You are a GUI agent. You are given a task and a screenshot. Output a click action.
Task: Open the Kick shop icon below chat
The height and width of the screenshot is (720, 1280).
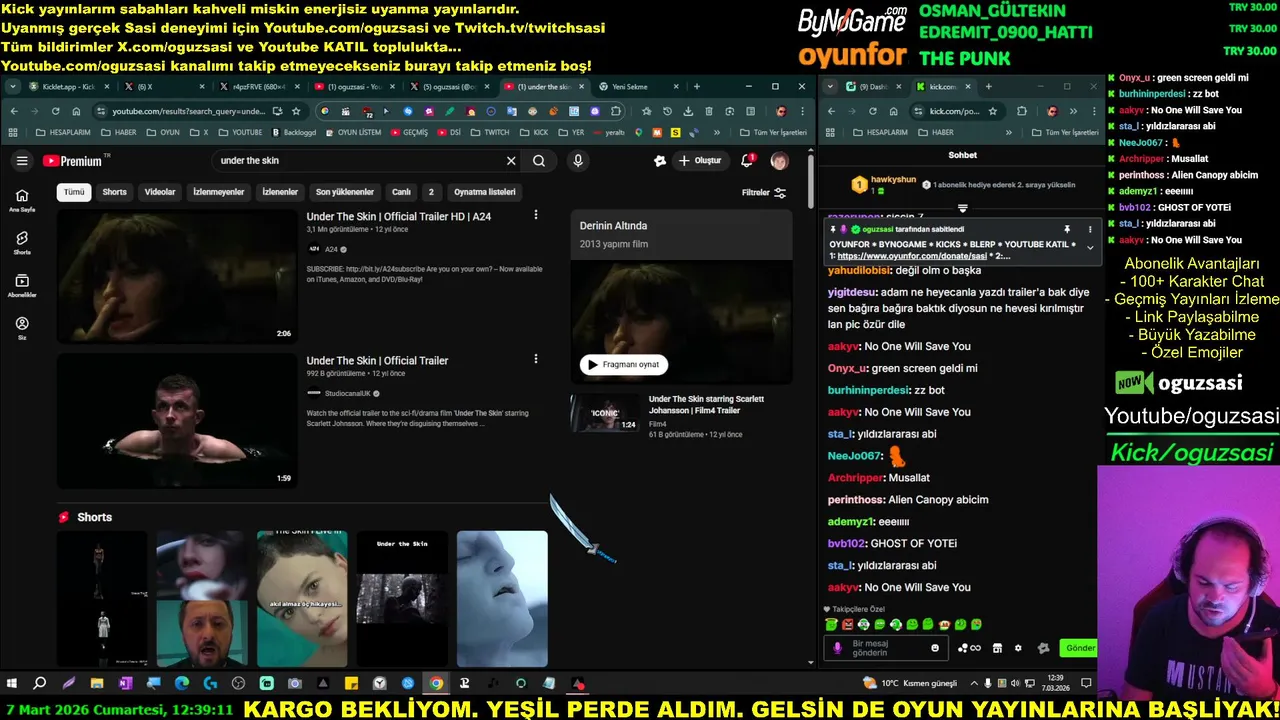pyautogui.click(x=997, y=648)
